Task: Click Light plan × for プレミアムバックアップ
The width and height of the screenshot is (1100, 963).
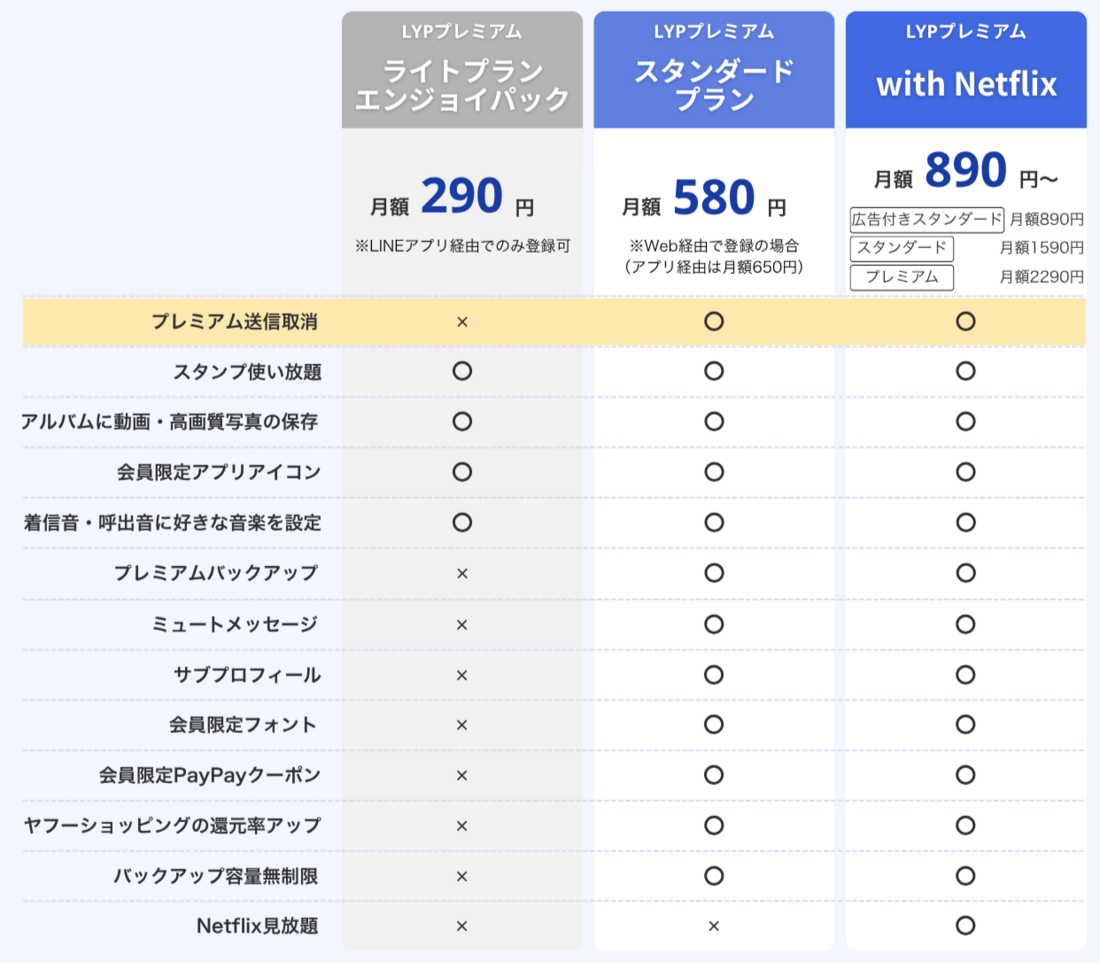Action: 462,574
